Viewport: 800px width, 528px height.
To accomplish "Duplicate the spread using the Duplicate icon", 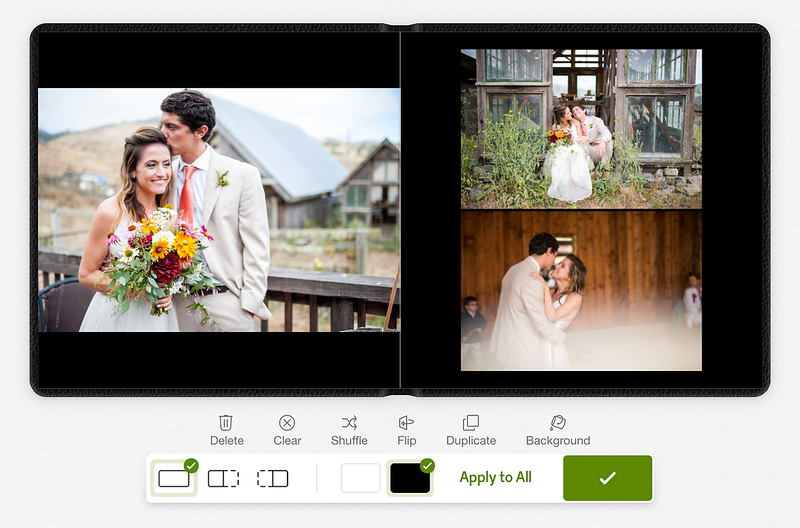I will click(471, 423).
